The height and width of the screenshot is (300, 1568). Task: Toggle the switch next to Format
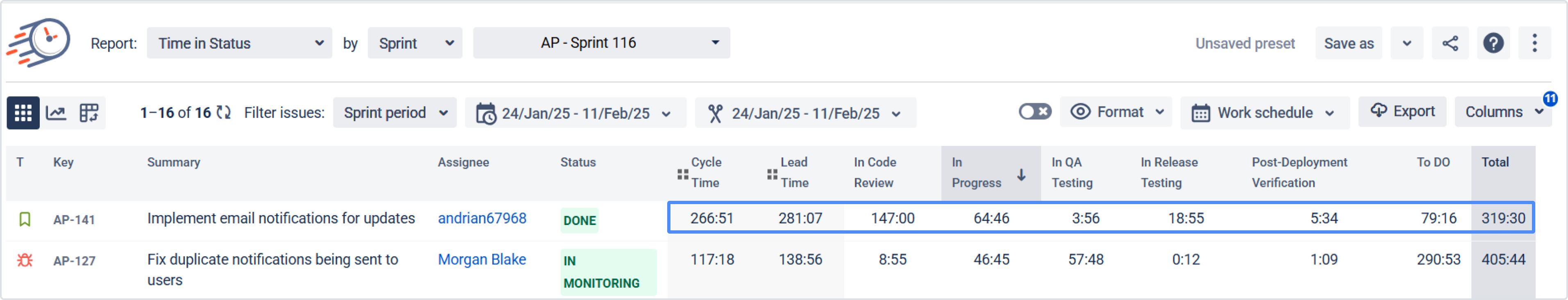click(1034, 112)
